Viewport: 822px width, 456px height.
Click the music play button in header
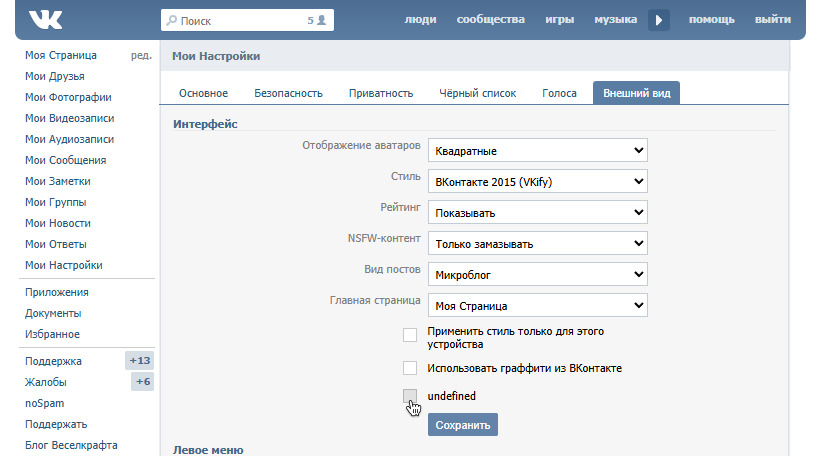click(x=658, y=20)
